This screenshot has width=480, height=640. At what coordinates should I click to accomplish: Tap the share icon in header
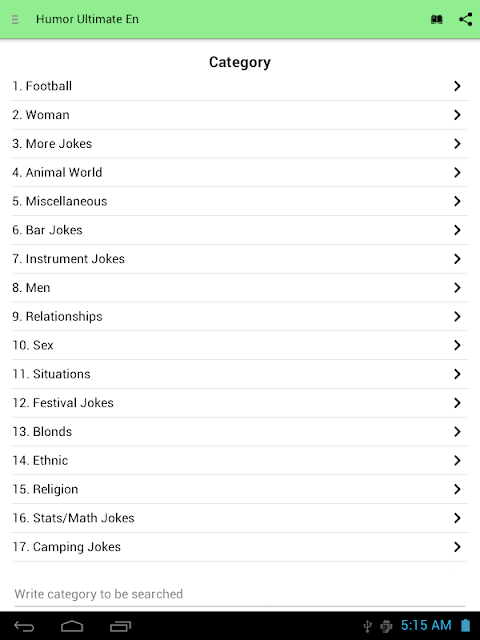pos(466,19)
